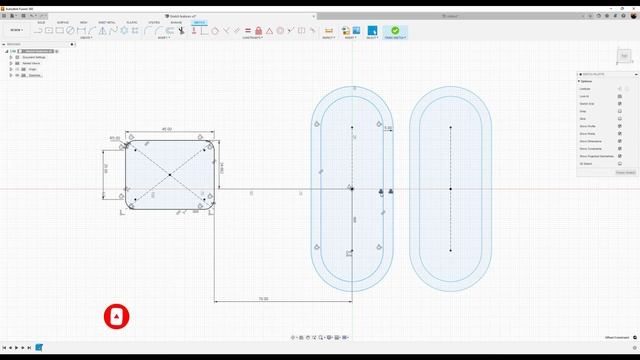The width and height of the screenshot is (640, 360).
Task: Toggle Show Constraints checkbox
Action: point(620,149)
